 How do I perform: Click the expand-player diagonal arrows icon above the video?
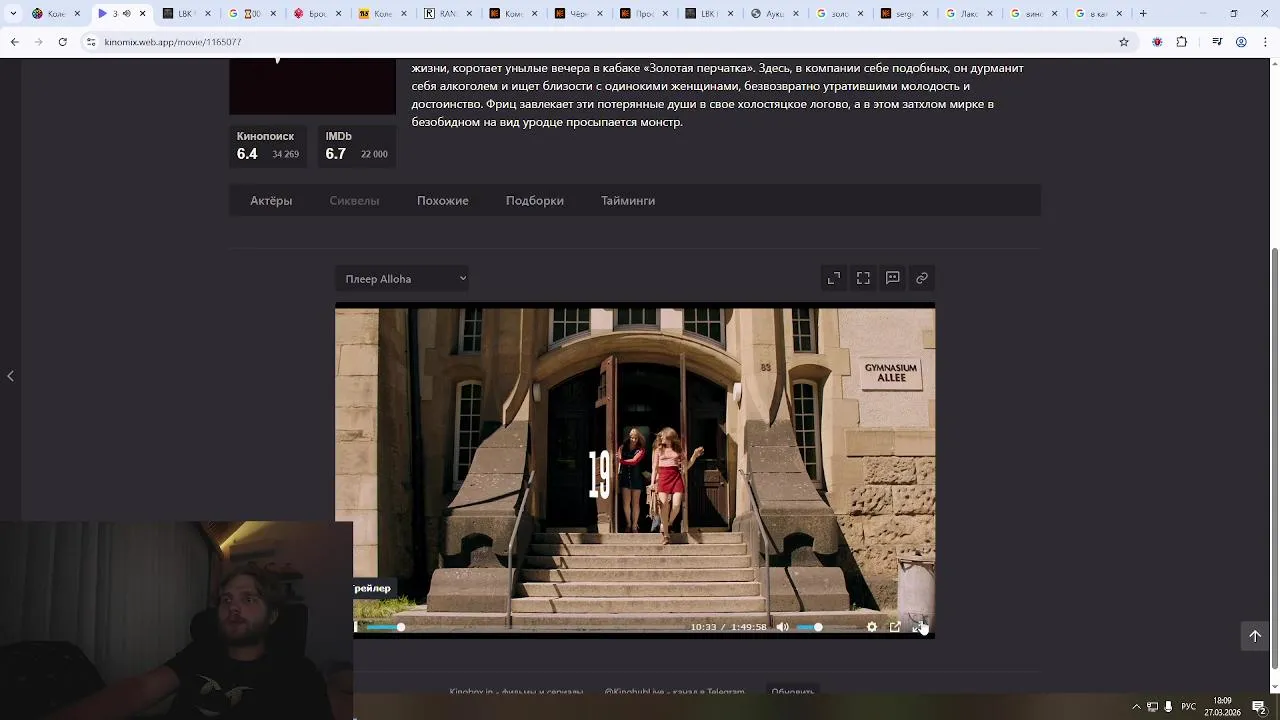click(x=834, y=278)
